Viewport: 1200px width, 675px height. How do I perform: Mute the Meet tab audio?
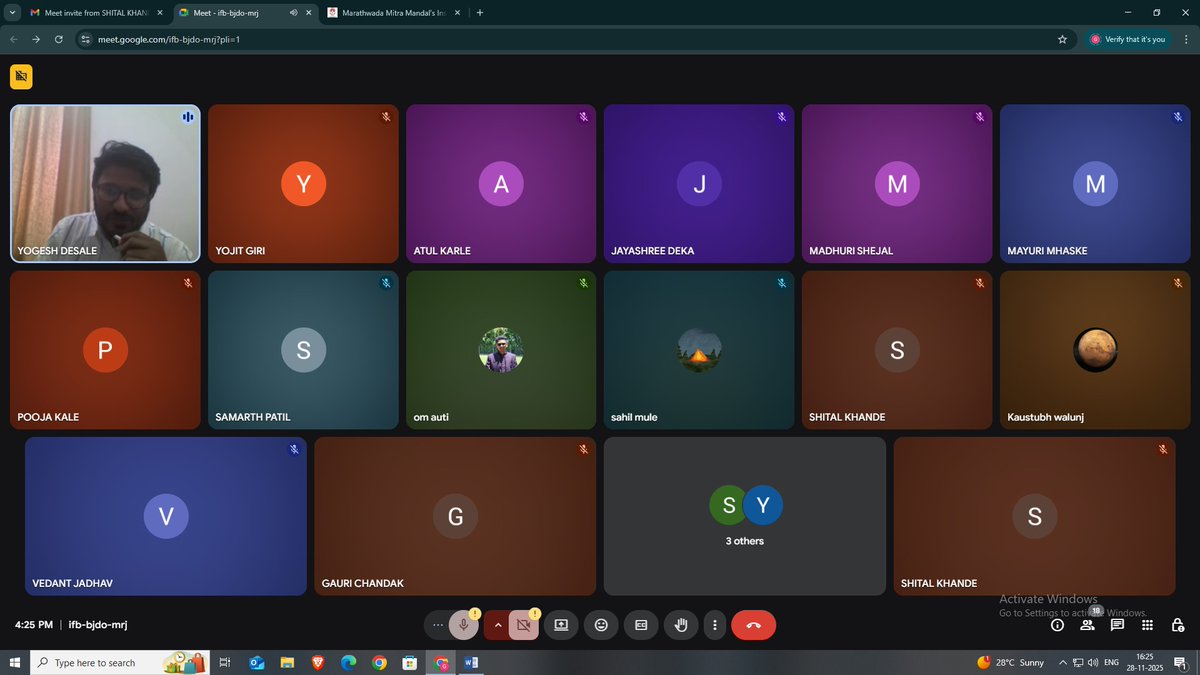tap(293, 13)
